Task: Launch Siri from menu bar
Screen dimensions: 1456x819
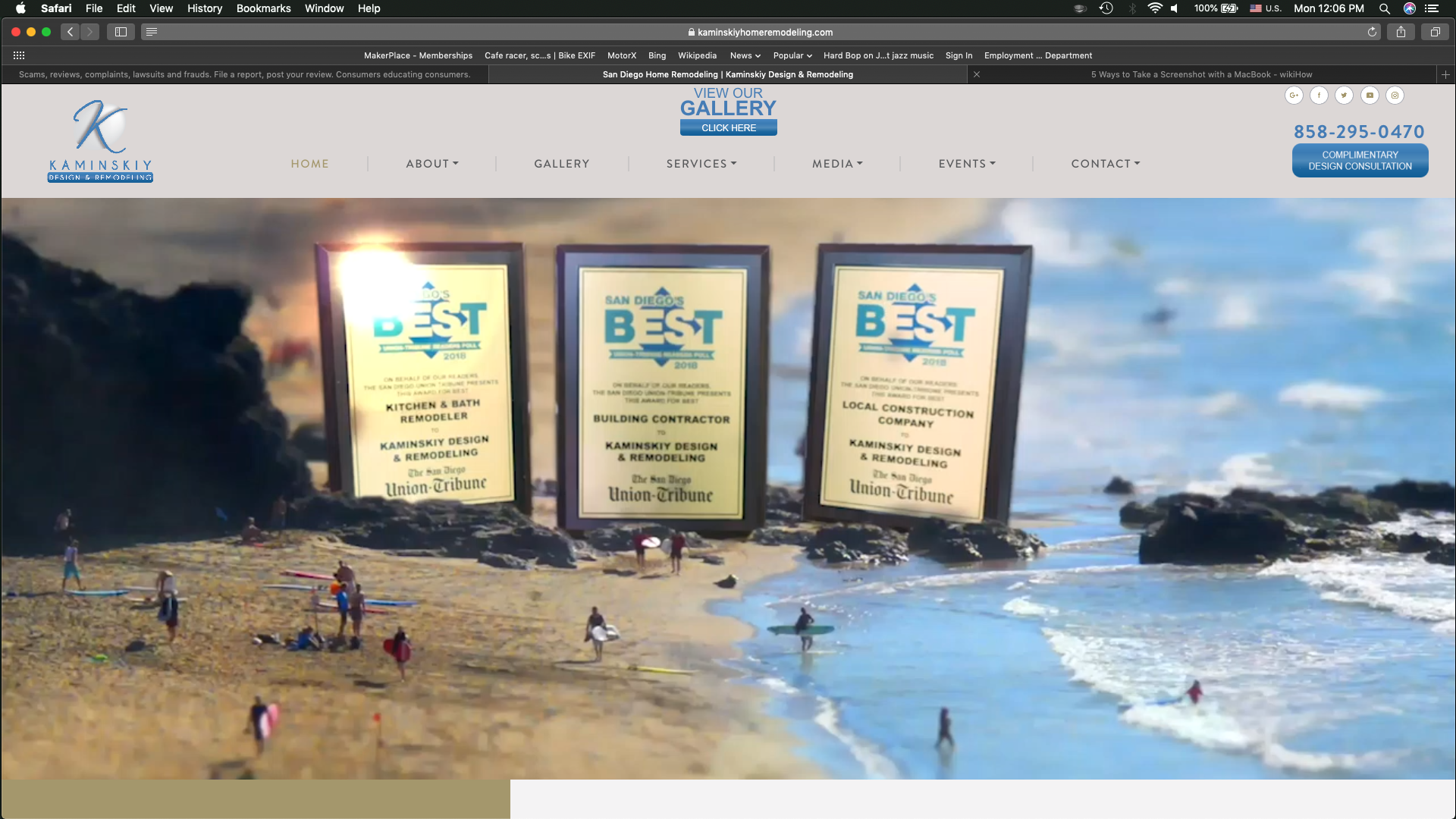Action: [x=1410, y=8]
